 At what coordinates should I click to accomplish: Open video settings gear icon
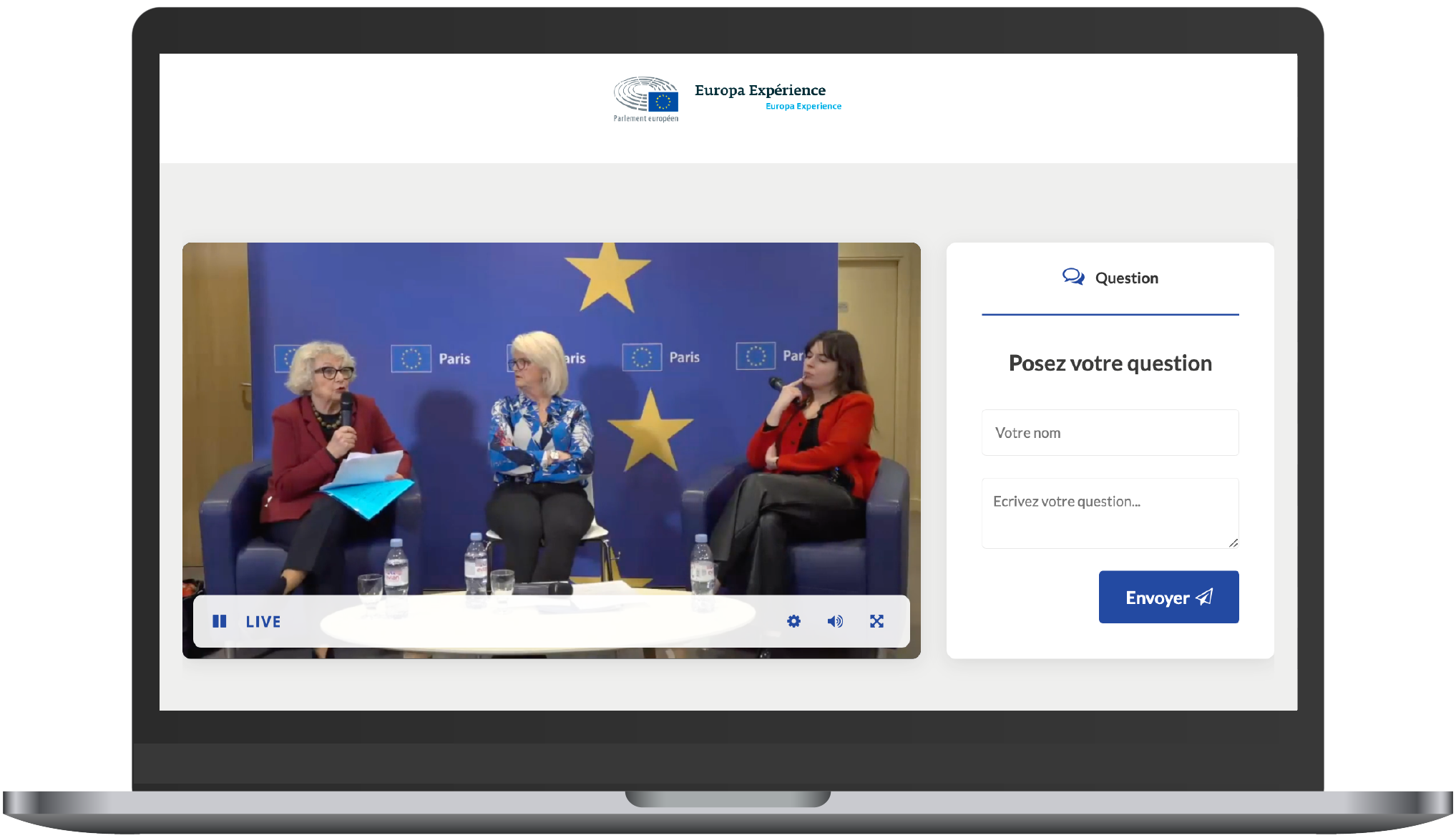[x=793, y=621]
